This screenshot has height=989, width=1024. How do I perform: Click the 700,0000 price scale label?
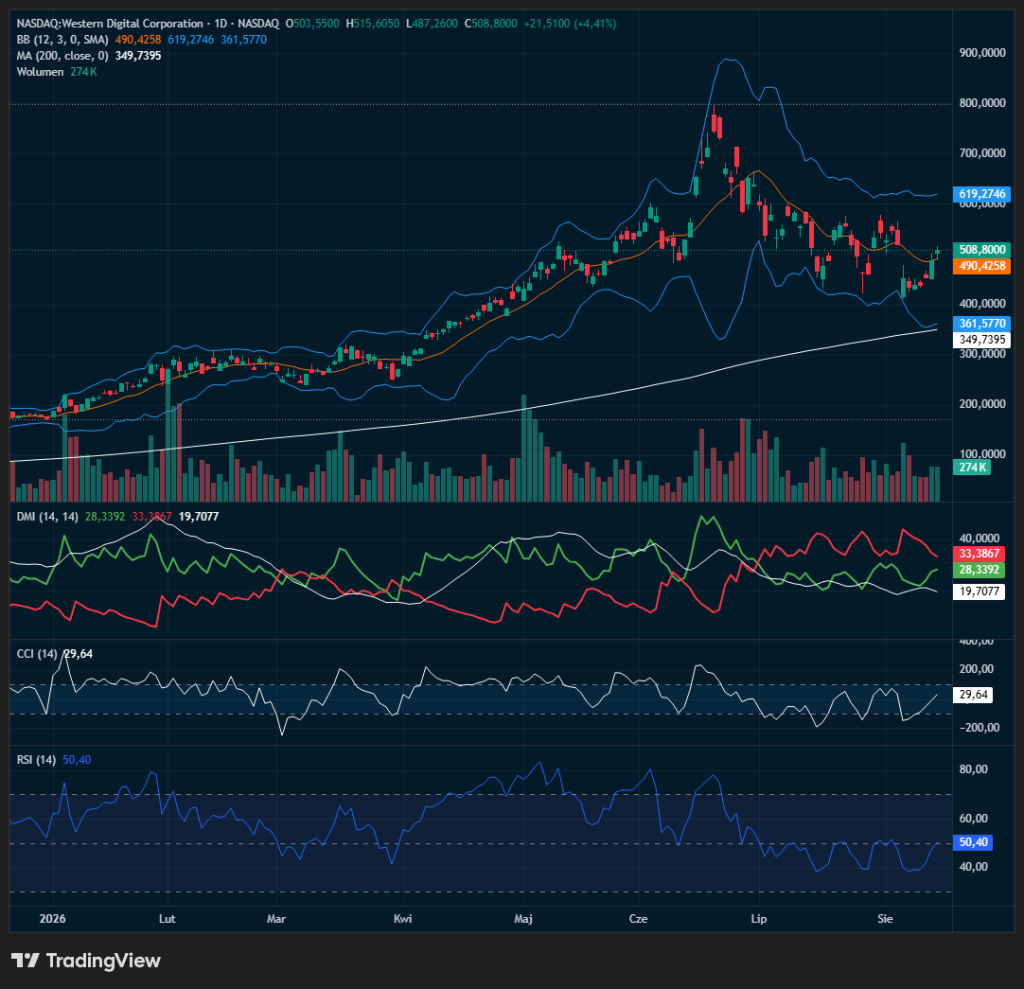(x=982, y=153)
